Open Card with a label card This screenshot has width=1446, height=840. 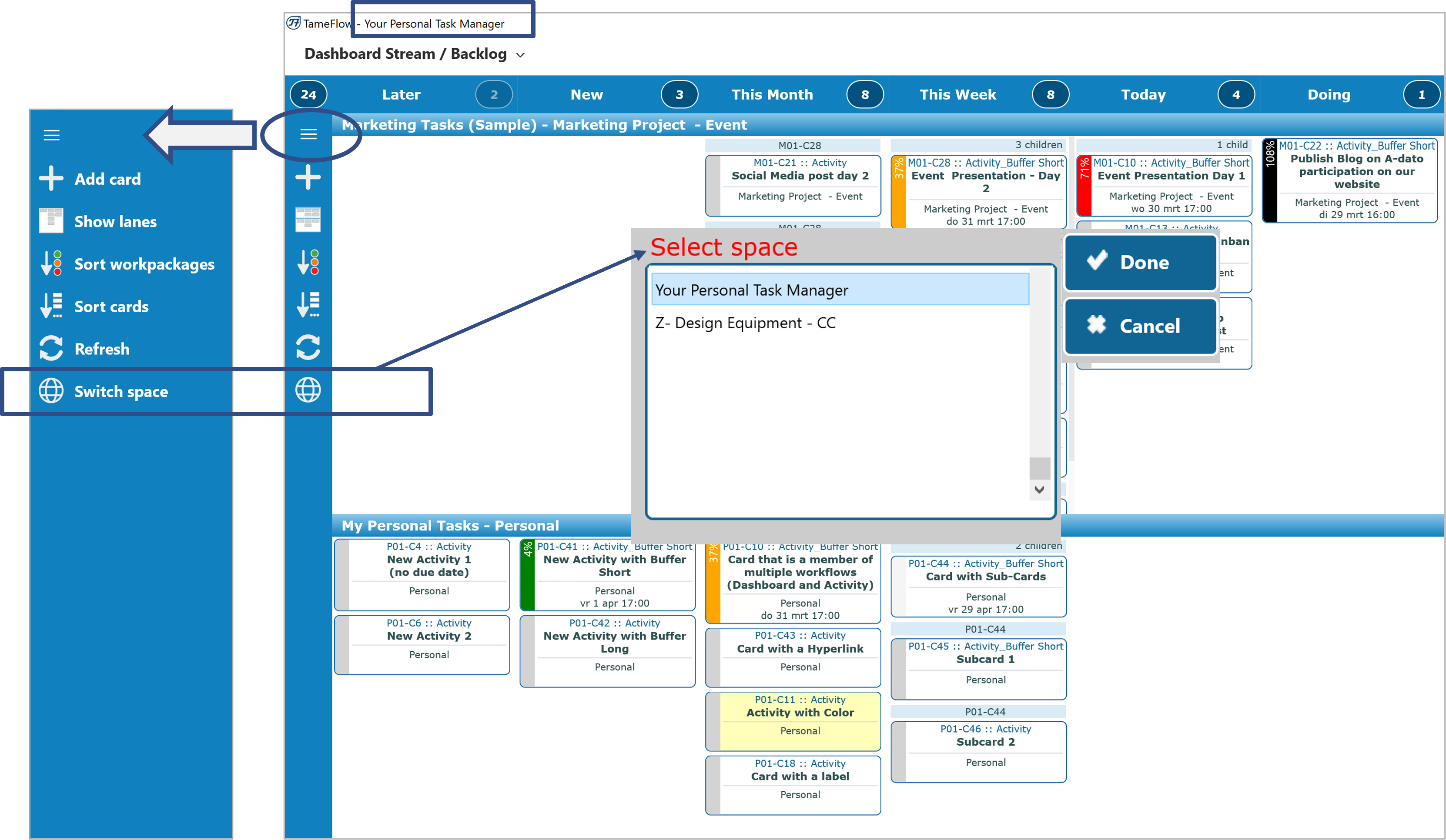click(x=793, y=785)
